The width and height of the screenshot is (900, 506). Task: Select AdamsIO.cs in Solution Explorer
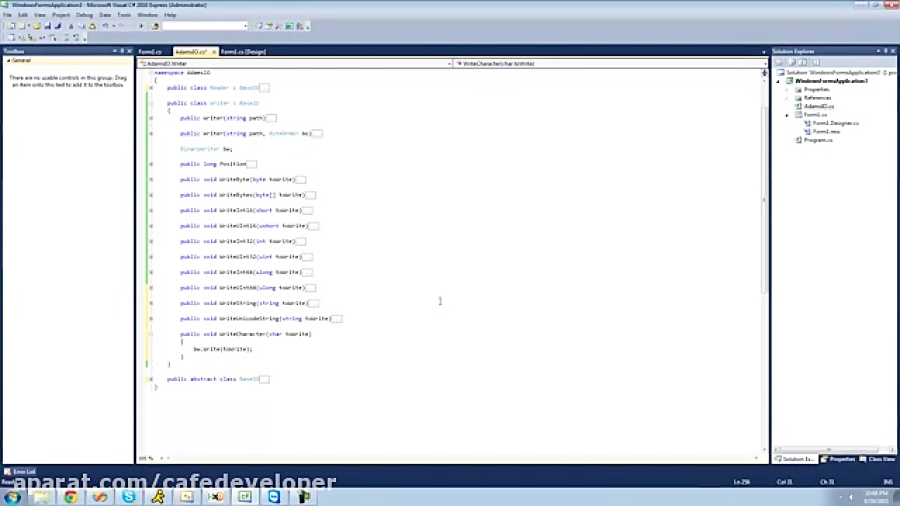click(819, 106)
